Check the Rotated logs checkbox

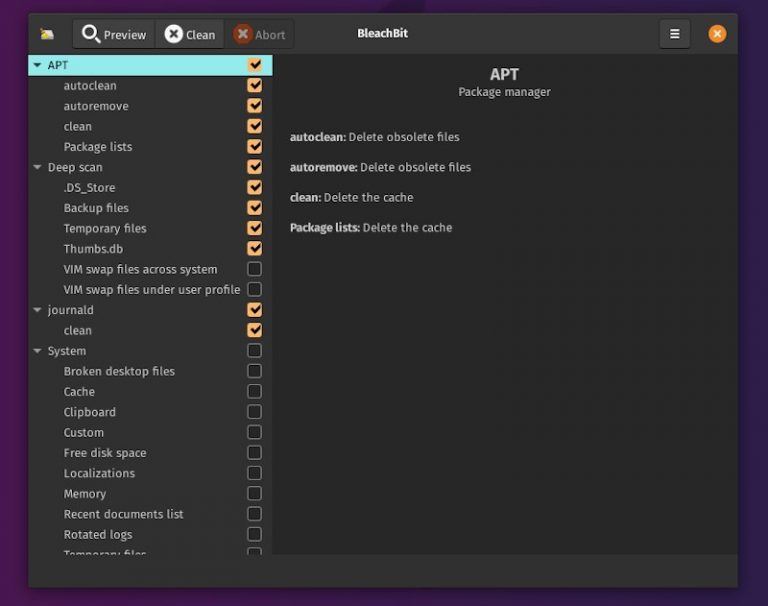[255, 534]
